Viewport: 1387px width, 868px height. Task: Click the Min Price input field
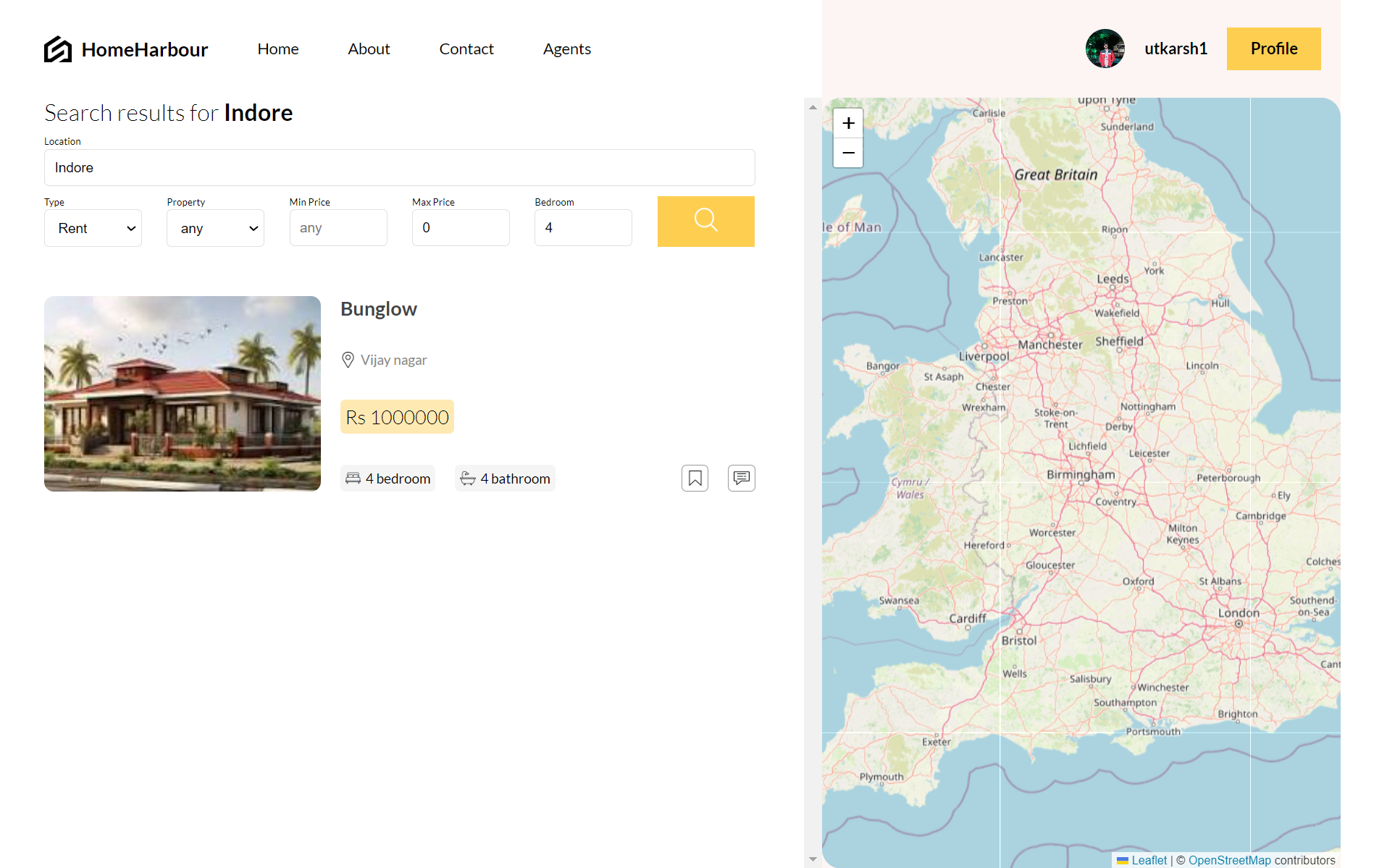pyautogui.click(x=338, y=228)
